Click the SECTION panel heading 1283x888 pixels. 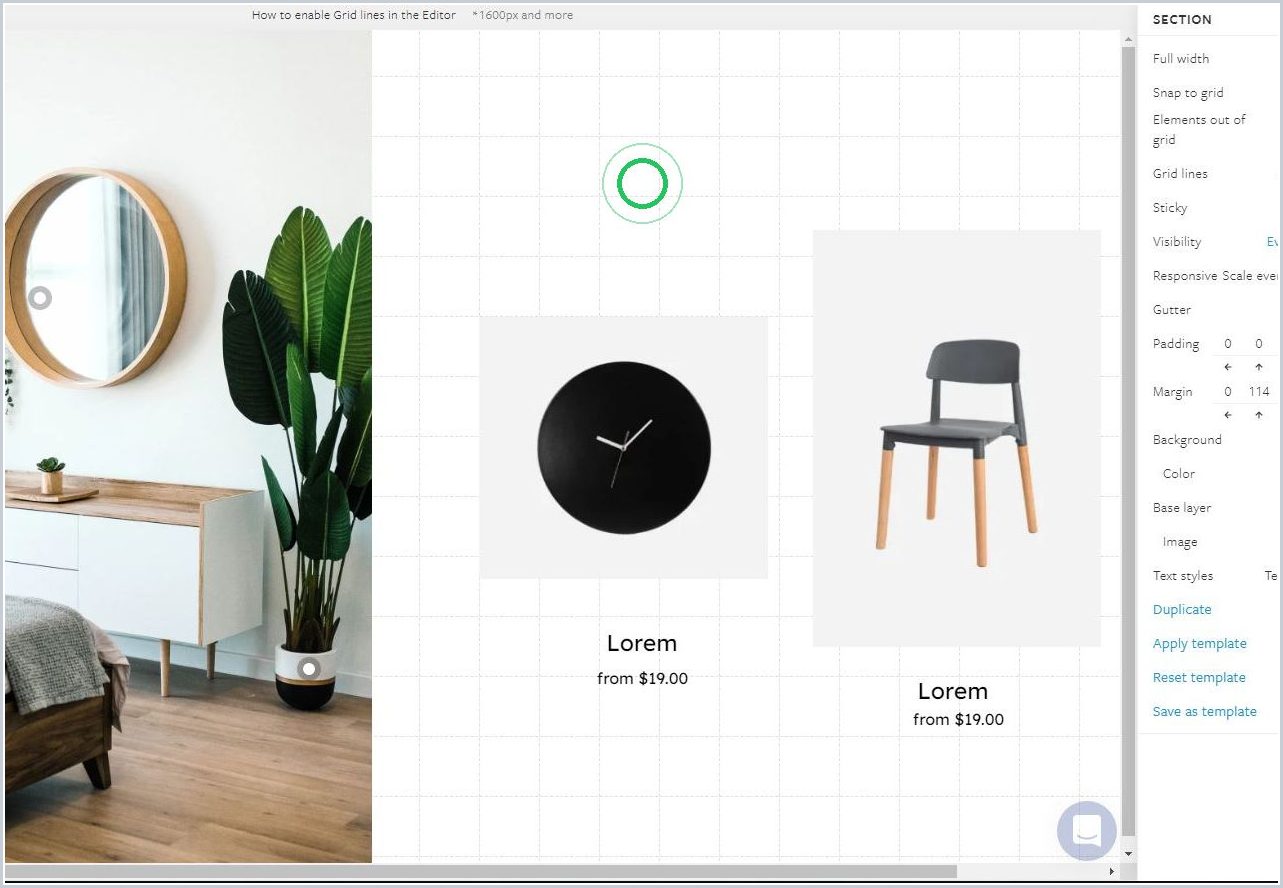[x=1182, y=19]
